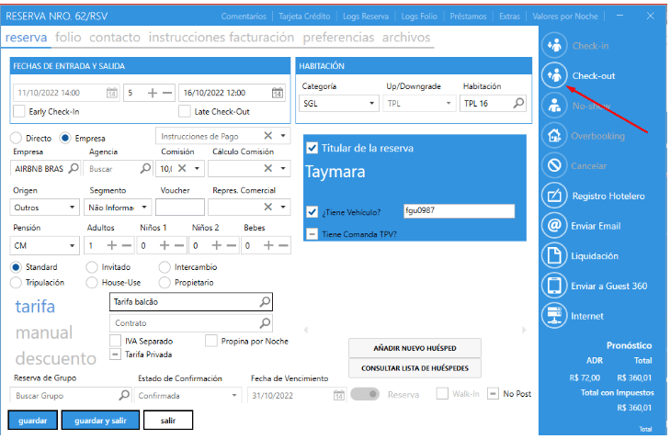Click the Liquidación document icon

(x=553, y=256)
